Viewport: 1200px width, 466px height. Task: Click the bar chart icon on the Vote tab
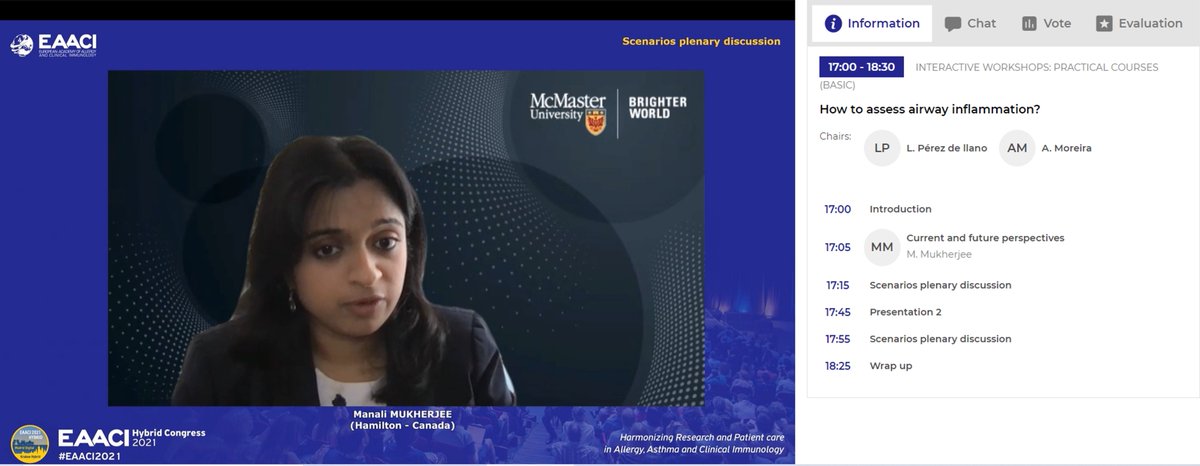1028,23
